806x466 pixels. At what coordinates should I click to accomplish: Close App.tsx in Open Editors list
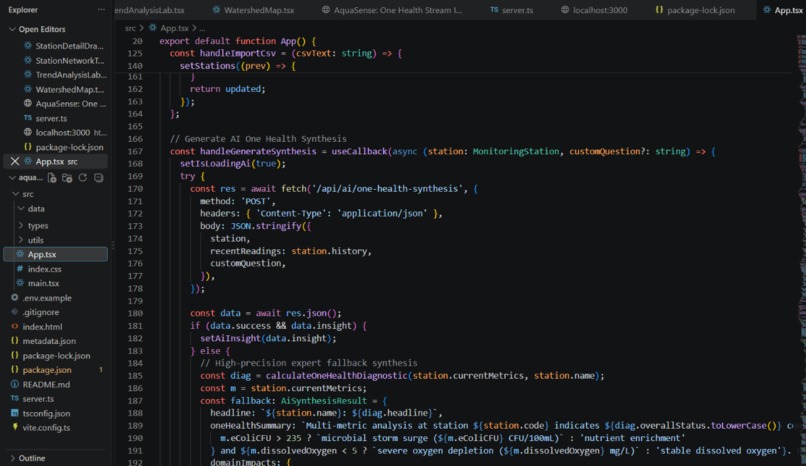15,161
